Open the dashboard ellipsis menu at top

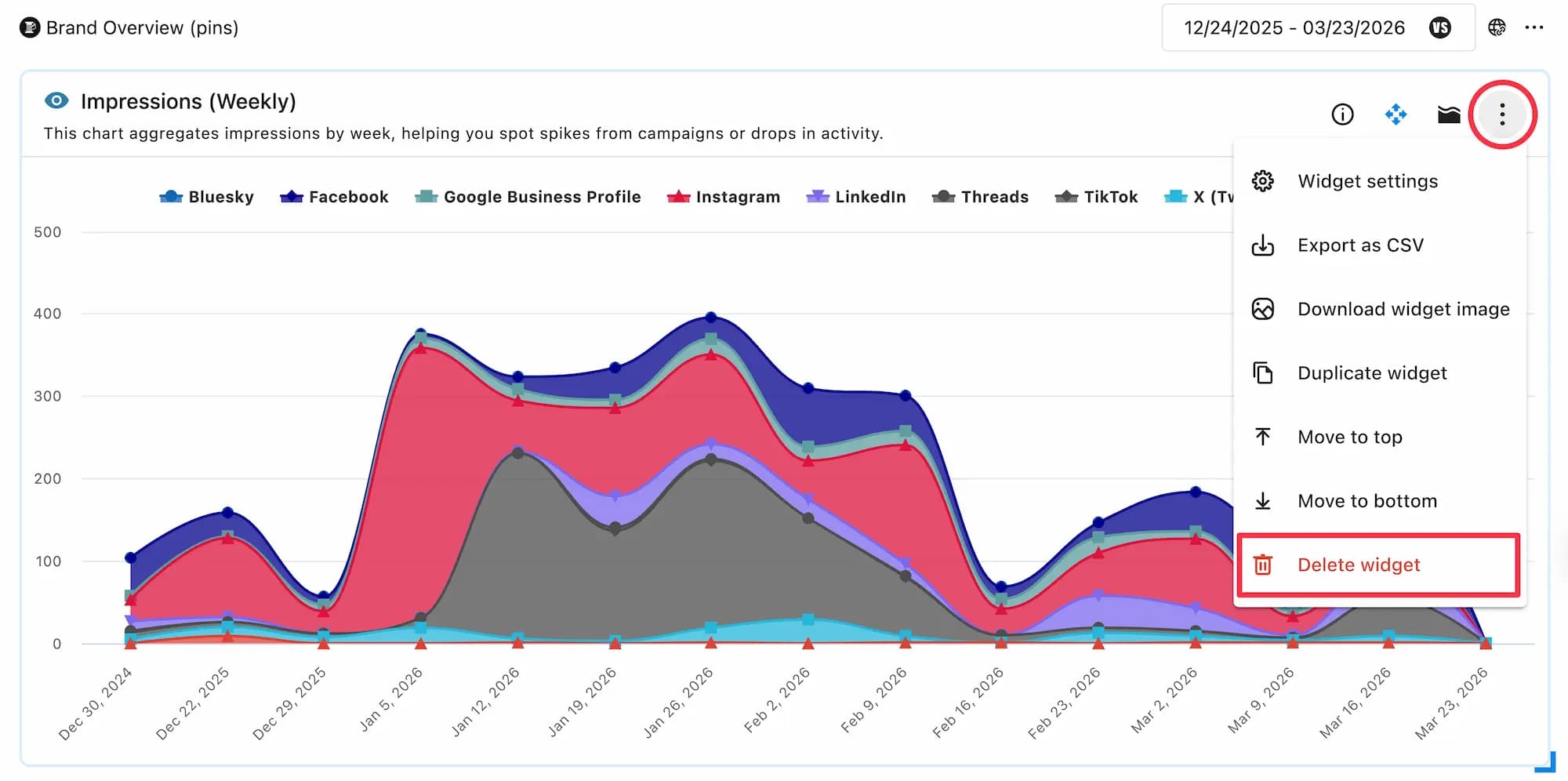[x=1534, y=27]
